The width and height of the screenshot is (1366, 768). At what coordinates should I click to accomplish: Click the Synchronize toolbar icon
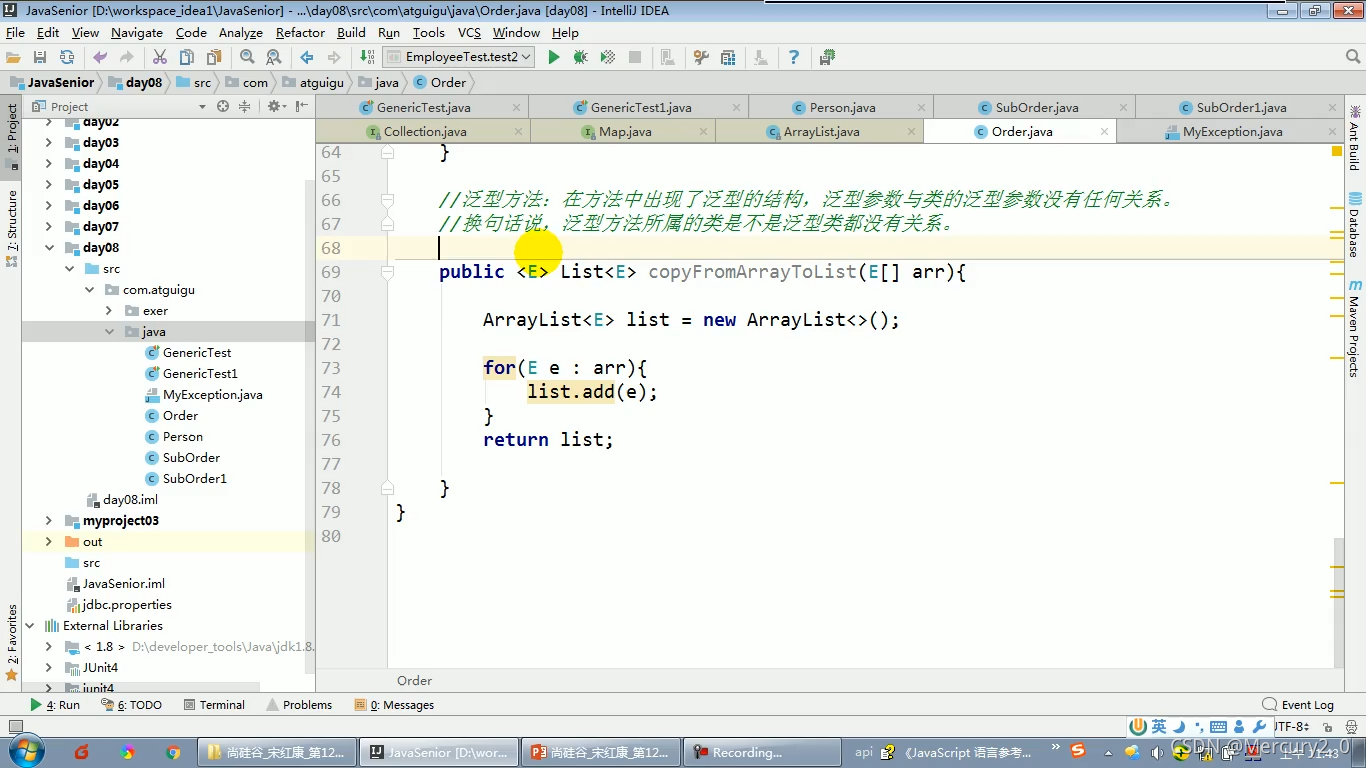click(66, 57)
